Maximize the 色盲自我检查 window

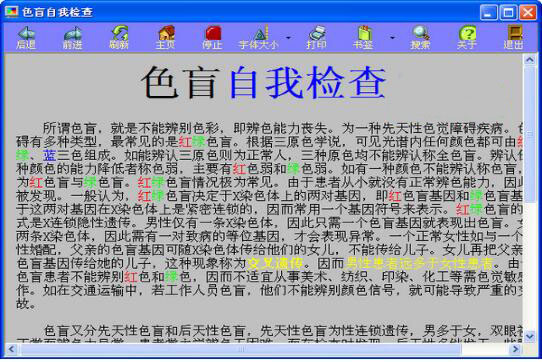508,12
